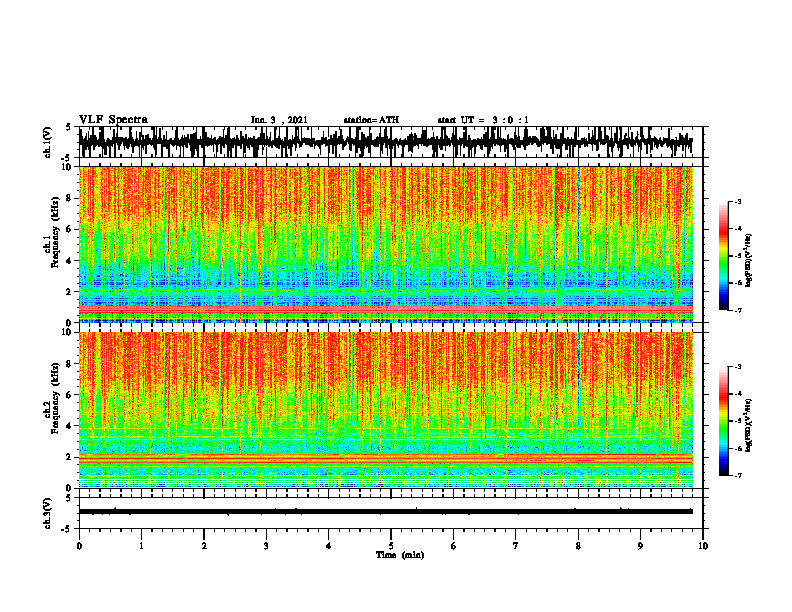Click the "-3" tick on ch.2 colorbar
The height and width of the screenshot is (612, 792).
(737, 367)
